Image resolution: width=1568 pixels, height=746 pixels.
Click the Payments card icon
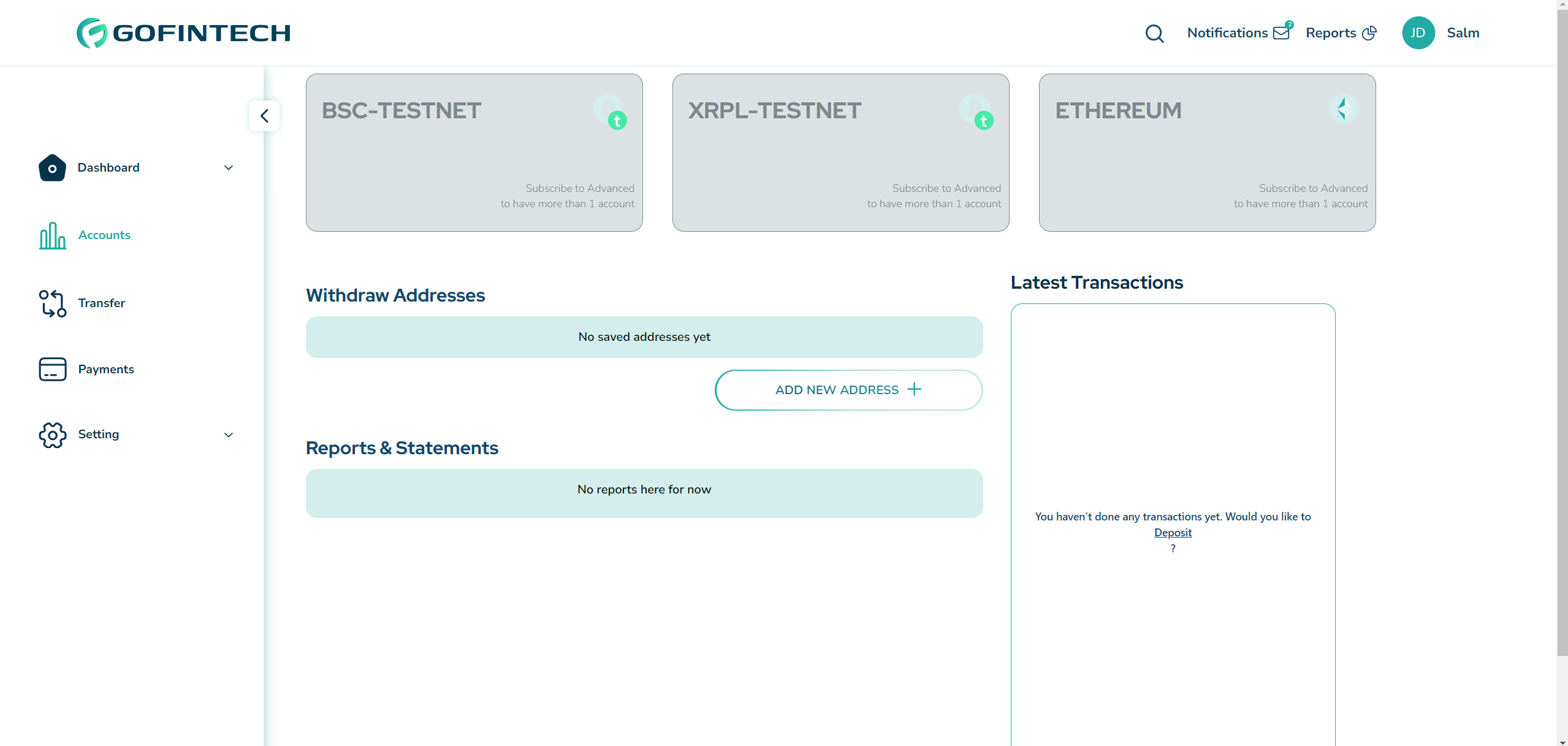coord(52,369)
